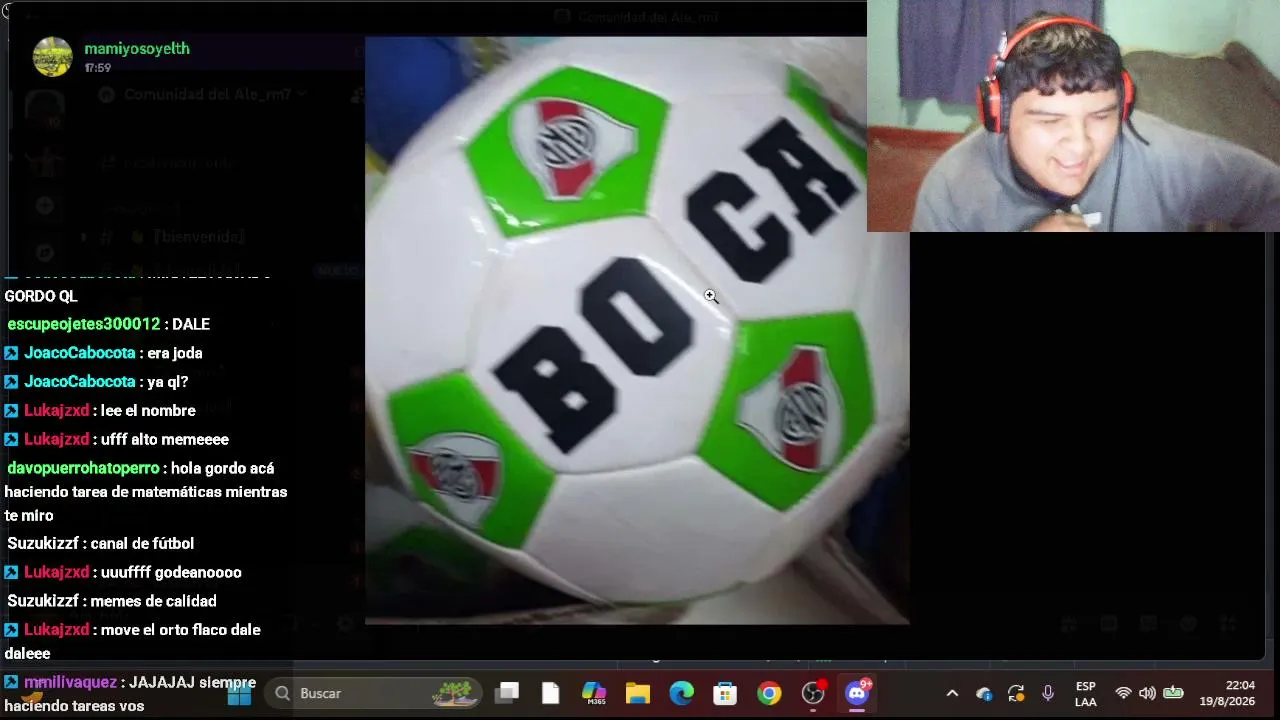Open the Windows Start menu

[x=240, y=693]
